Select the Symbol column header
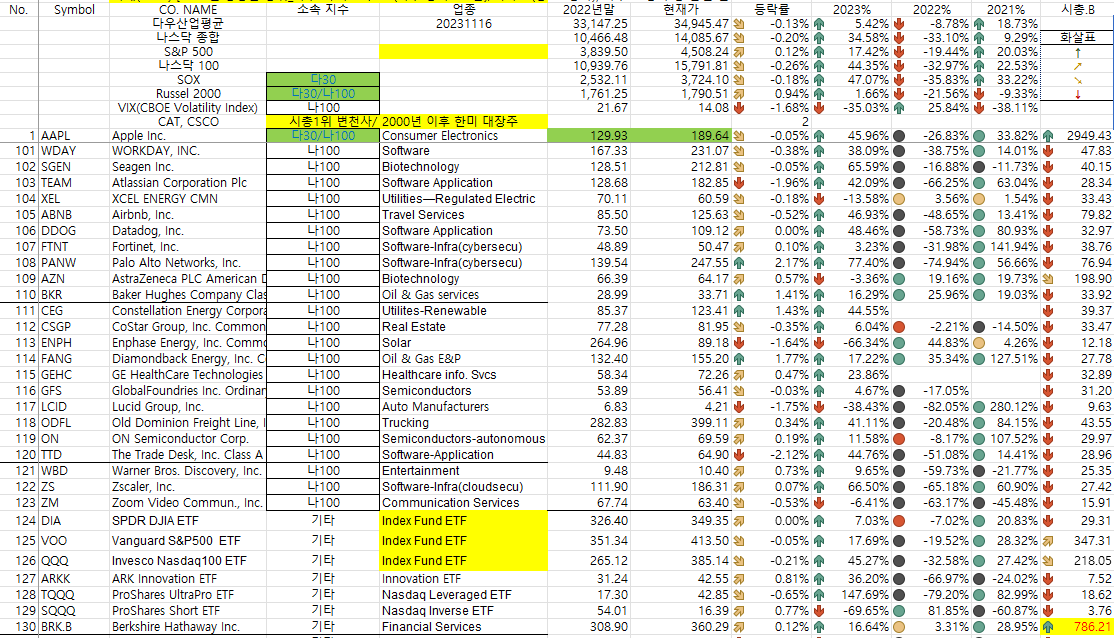 tap(74, 10)
